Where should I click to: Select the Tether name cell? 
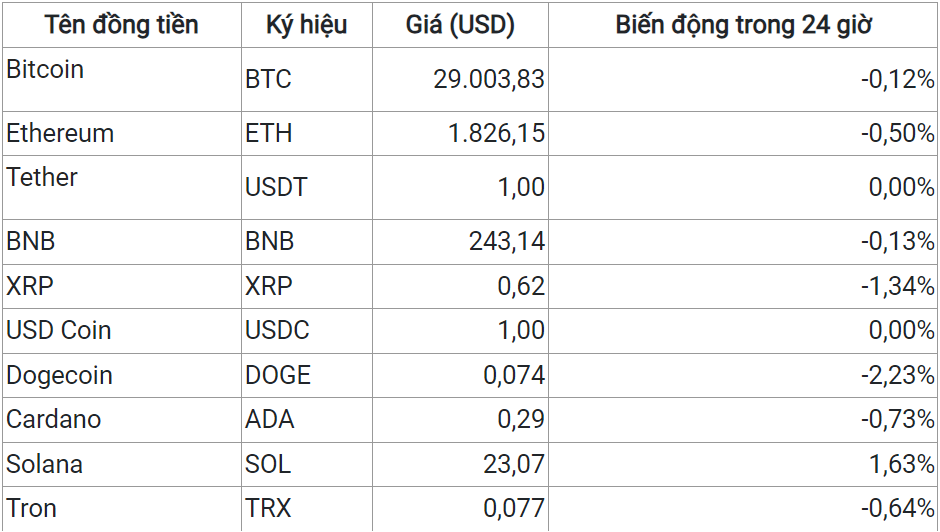pyautogui.click(x=122, y=187)
